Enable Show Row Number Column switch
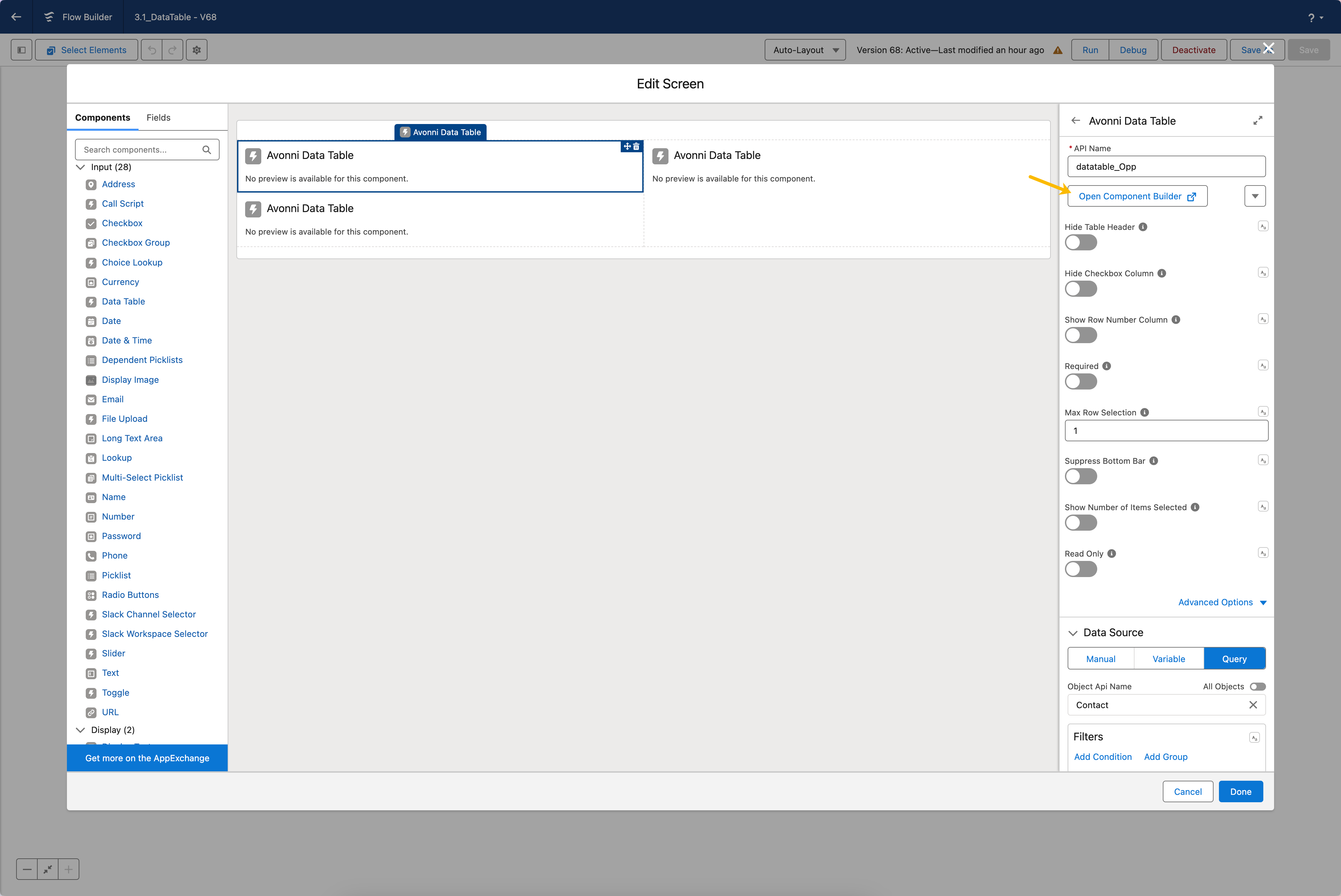 pos(1080,335)
